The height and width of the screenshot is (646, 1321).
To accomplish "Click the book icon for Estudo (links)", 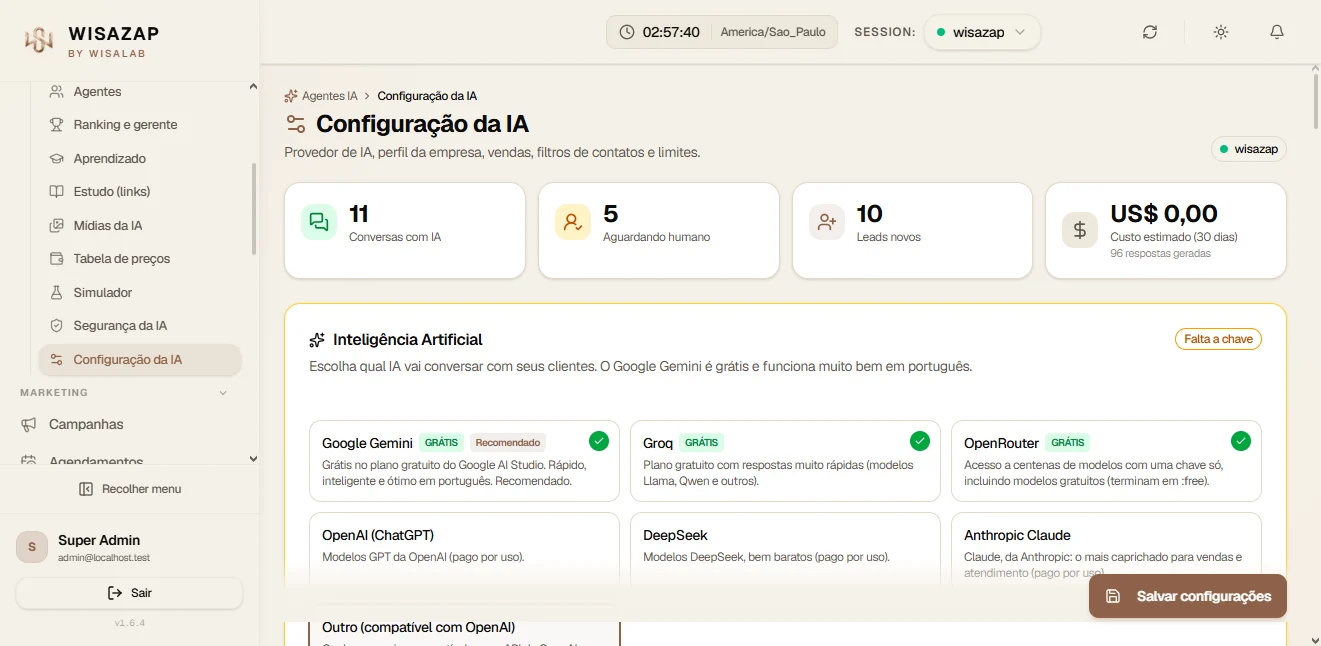I will click(x=57, y=192).
